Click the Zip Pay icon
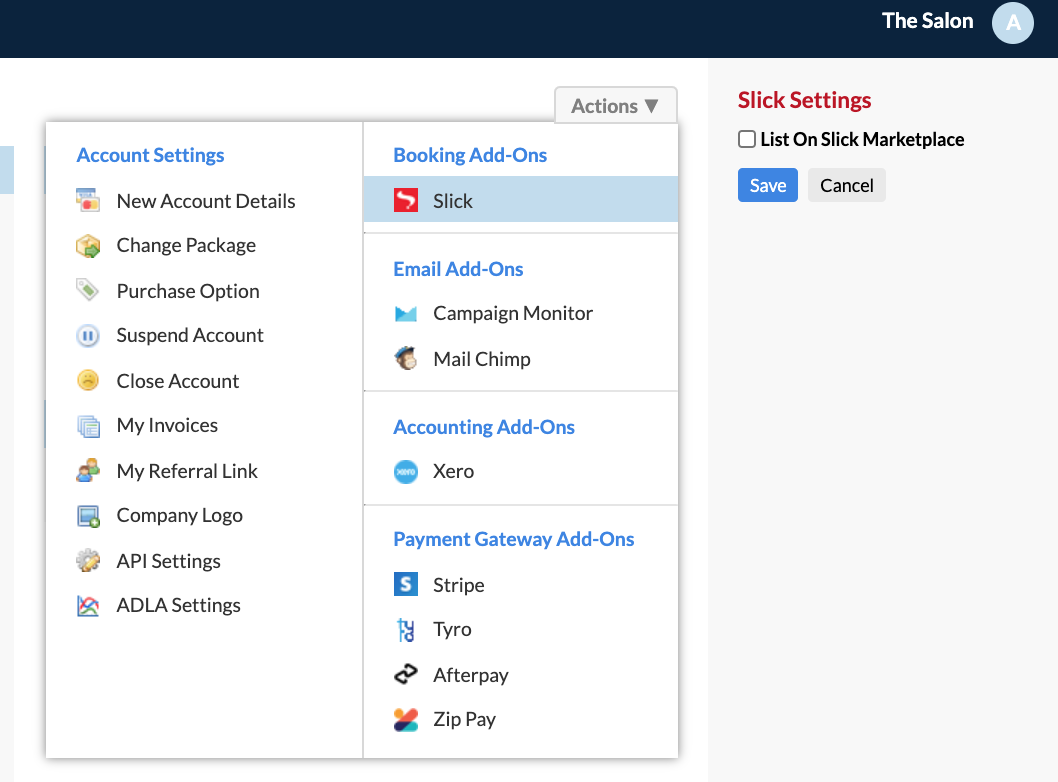 (x=406, y=719)
